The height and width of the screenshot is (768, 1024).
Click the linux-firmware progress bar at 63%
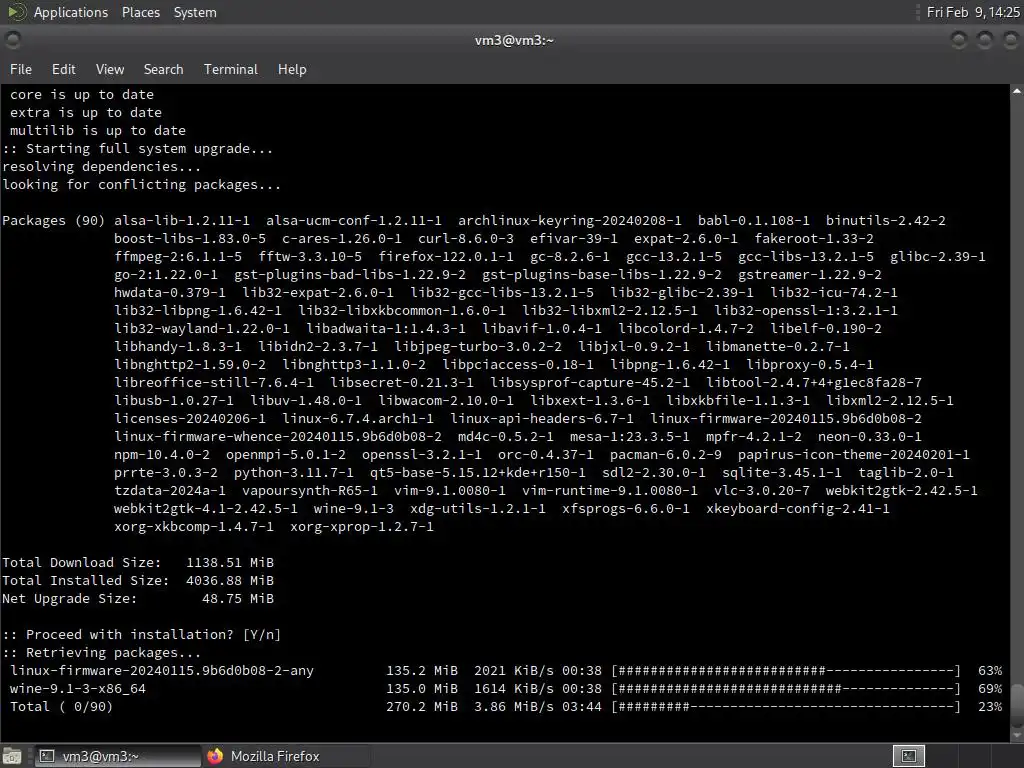coord(786,671)
